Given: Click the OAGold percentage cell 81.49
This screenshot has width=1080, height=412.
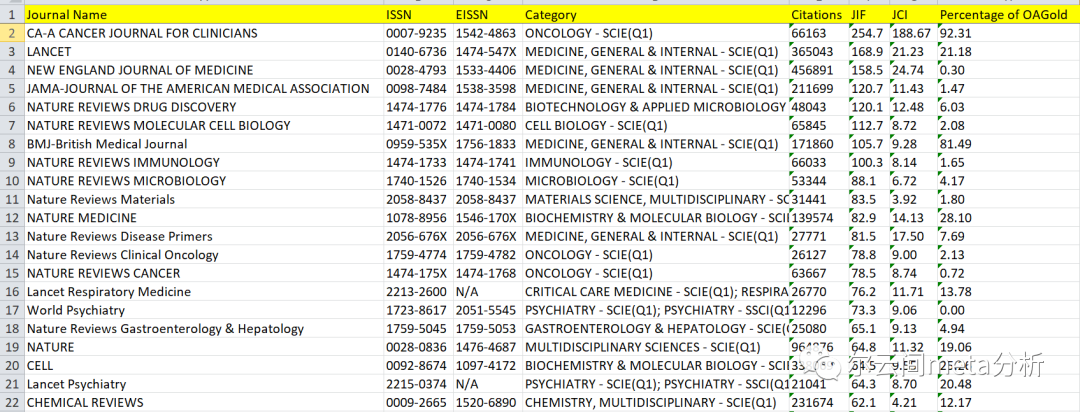Looking at the screenshot, I should tap(957, 144).
